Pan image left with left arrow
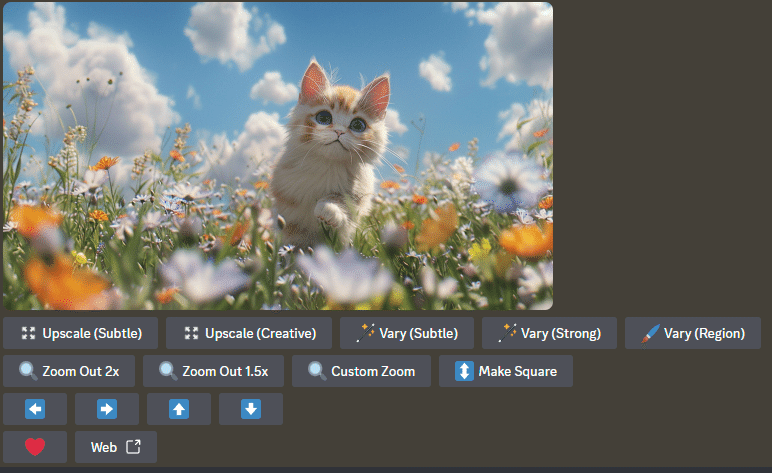Viewport: 772px width, 473px height. tap(35, 409)
